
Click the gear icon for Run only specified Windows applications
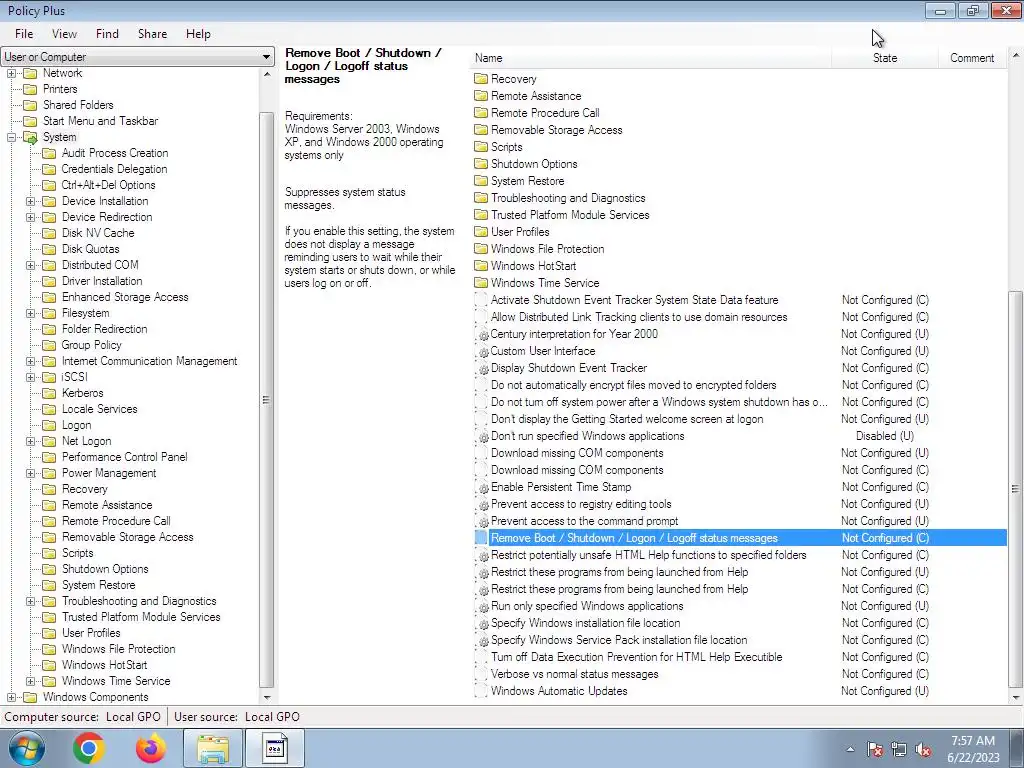point(481,606)
